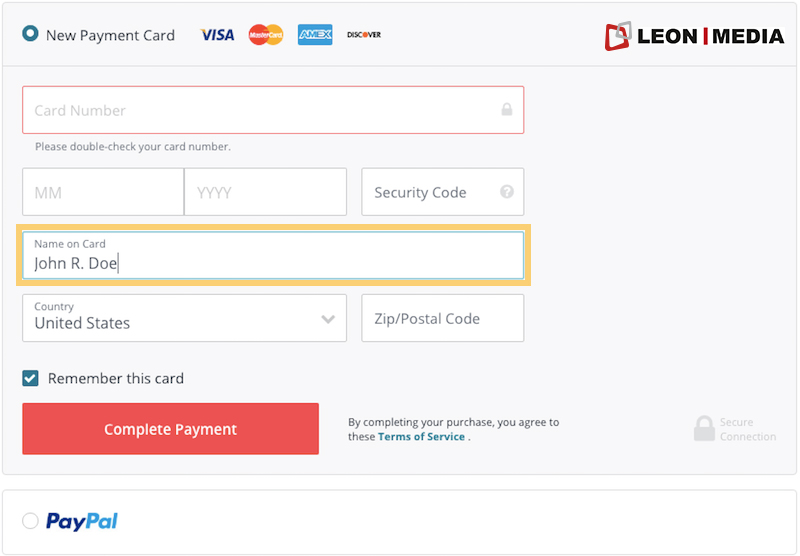Image resolution: width=800 pixels, height=556 pixels.
Task: Click the Complete Payment button
Action: (170, 429)
